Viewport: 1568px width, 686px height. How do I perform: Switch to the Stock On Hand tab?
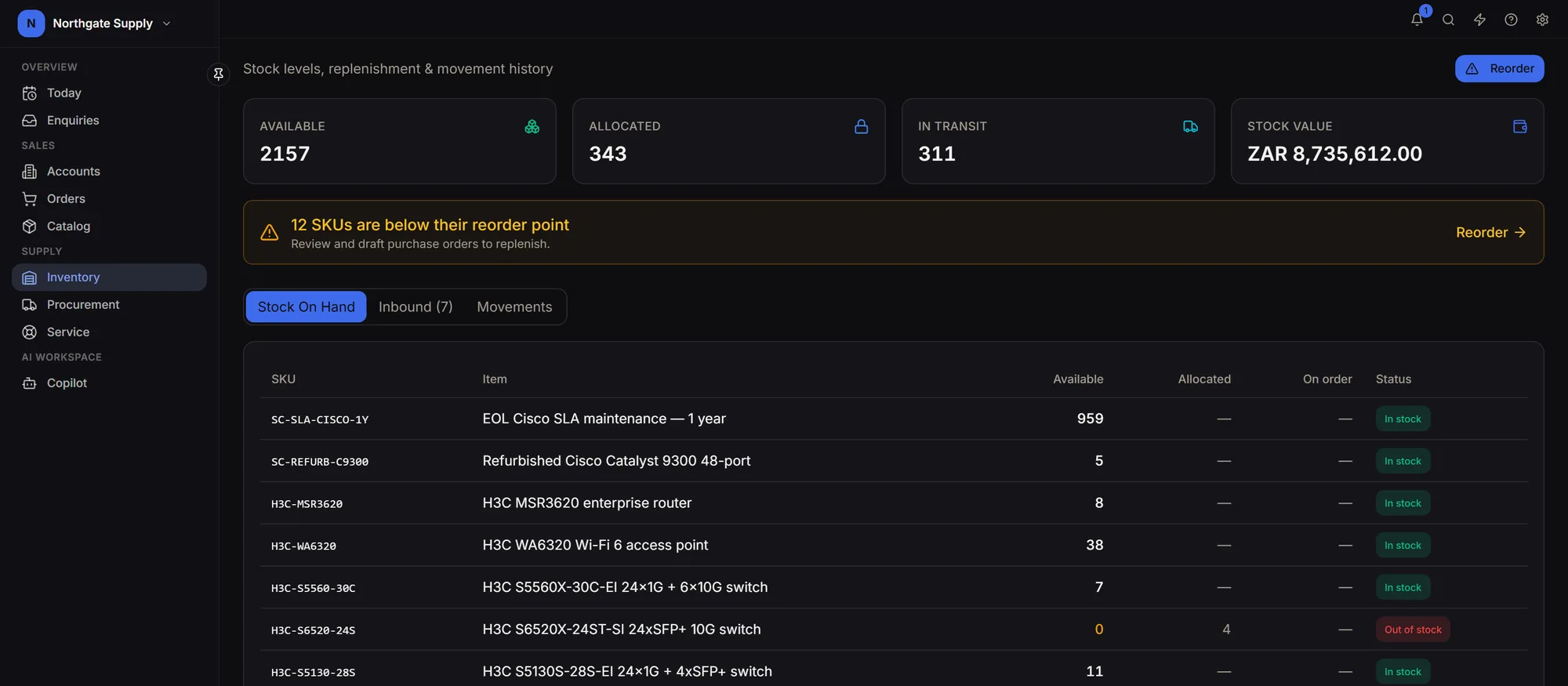pyautogui.click(x=306, y=307)
